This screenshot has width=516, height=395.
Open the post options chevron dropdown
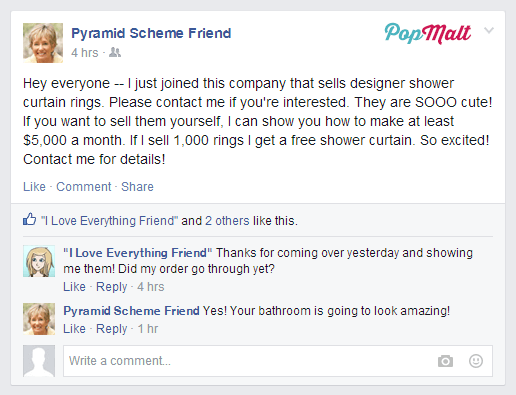[489, 30]
